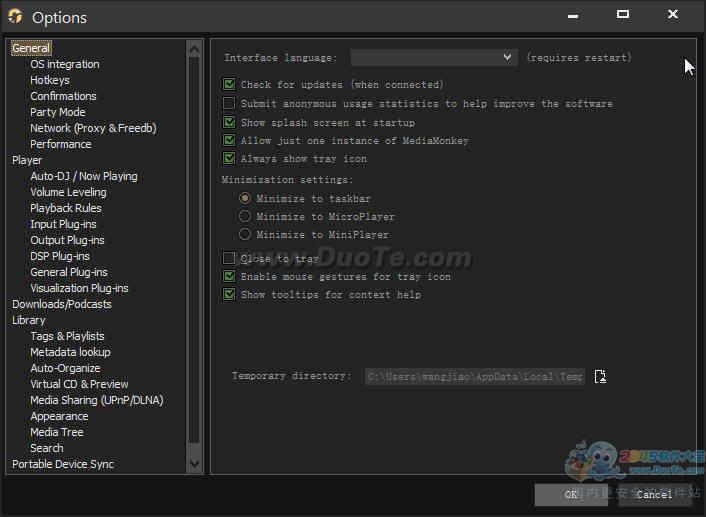Select Downloads/Podcasts category

point(62,304)
